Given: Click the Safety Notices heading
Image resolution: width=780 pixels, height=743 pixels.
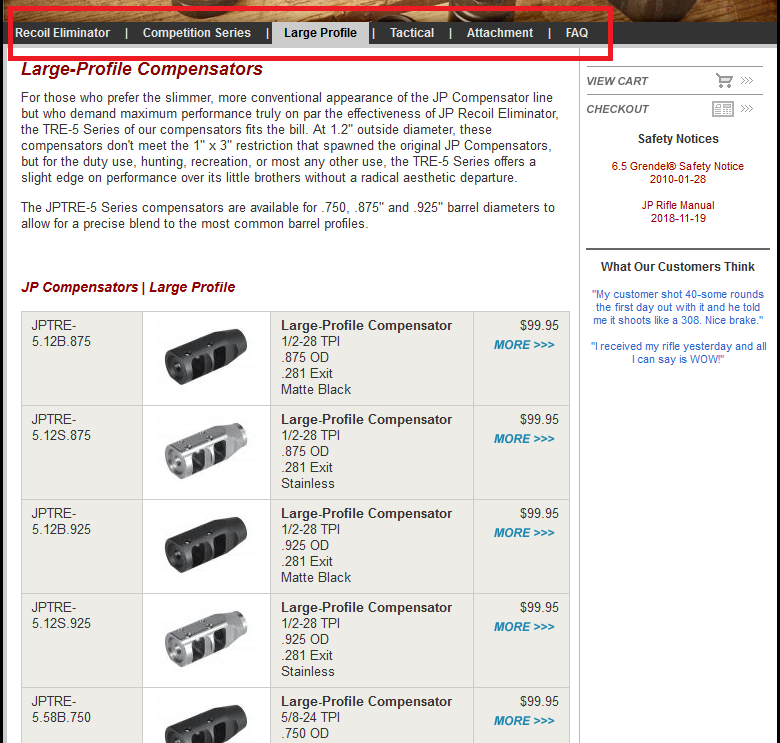Looking at the screenshot, I should [x=678, y=139].
